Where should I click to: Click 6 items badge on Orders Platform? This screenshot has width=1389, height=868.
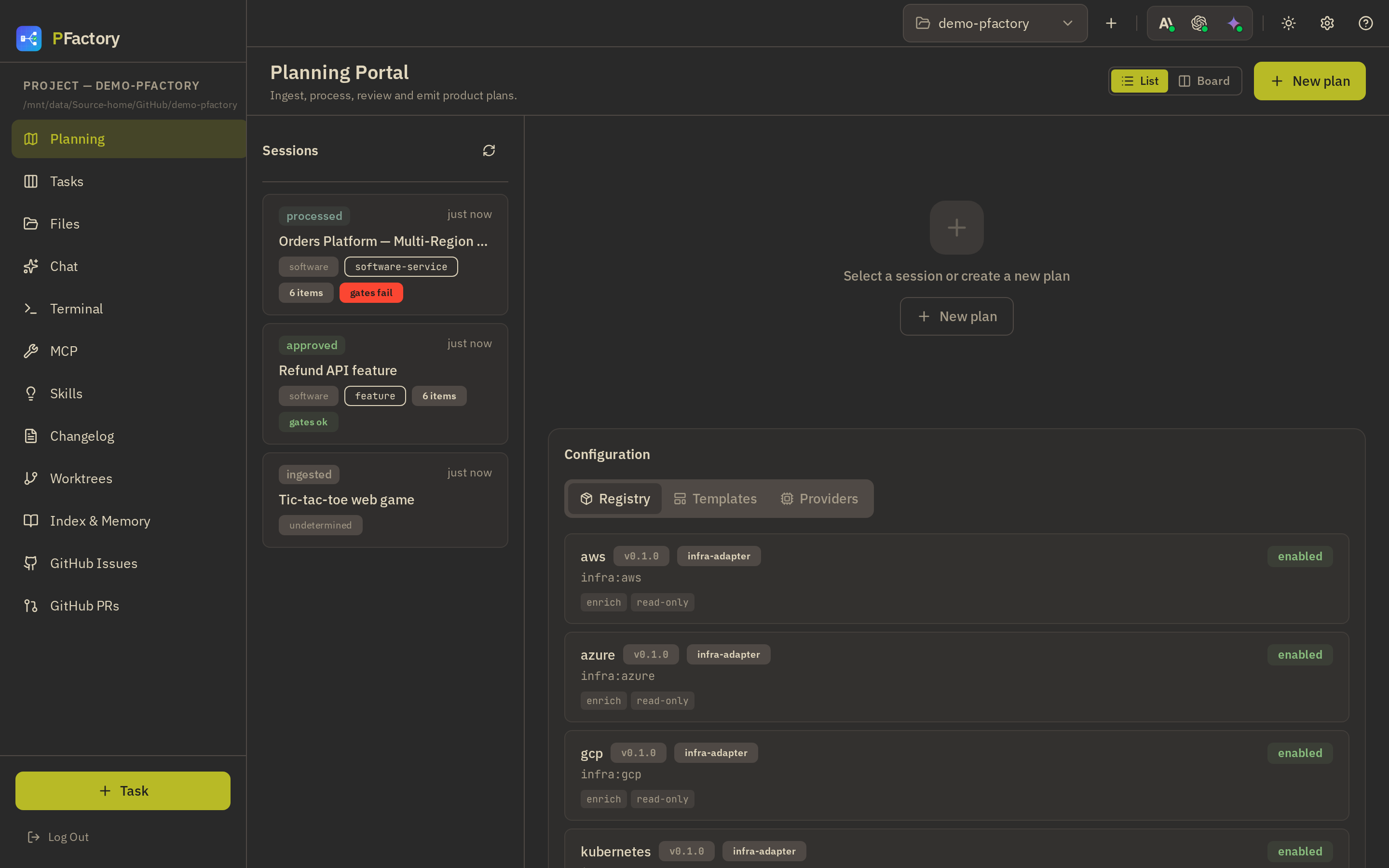(306, 293)
